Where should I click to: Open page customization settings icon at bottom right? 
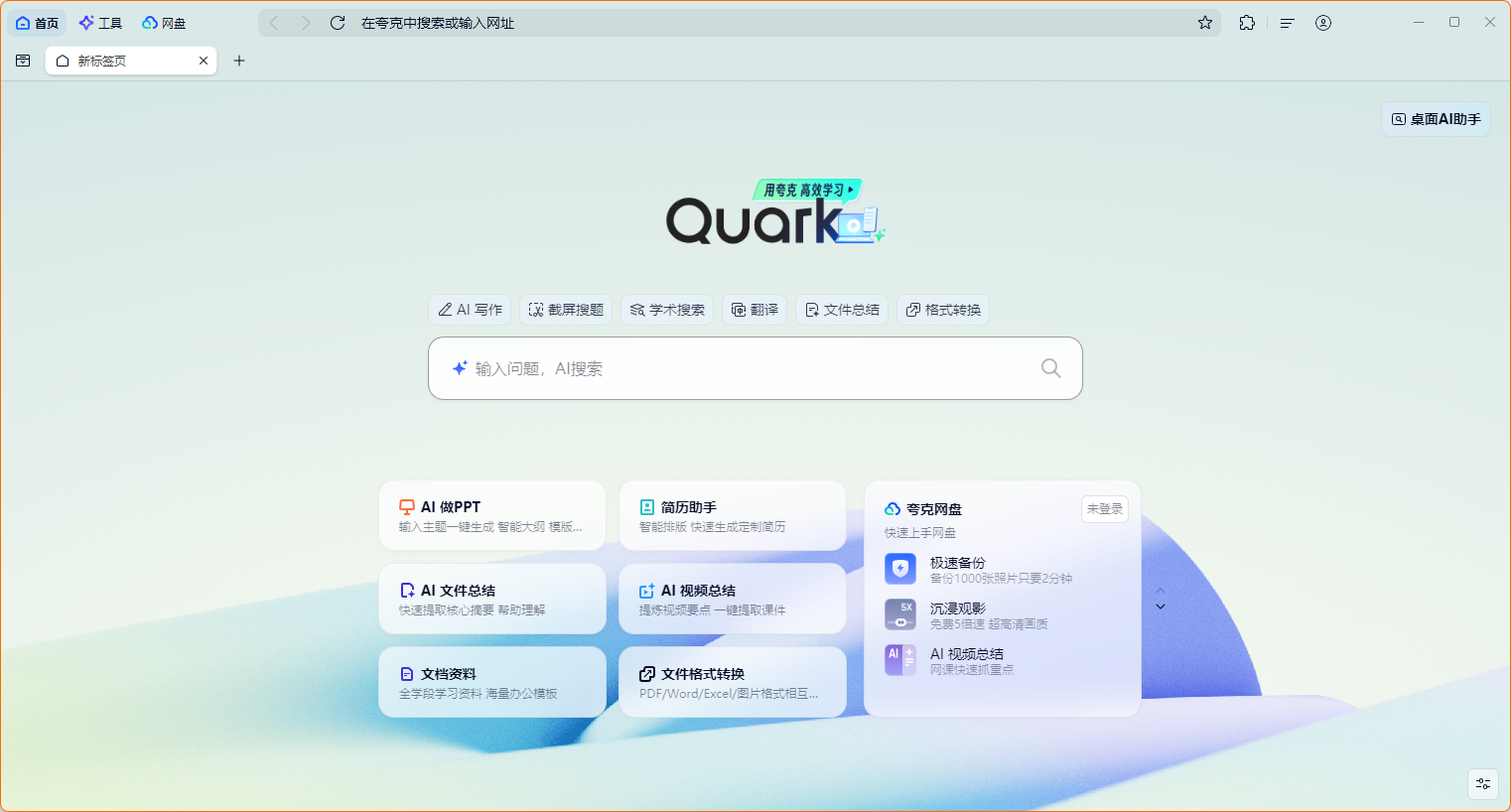[1483, 783]
